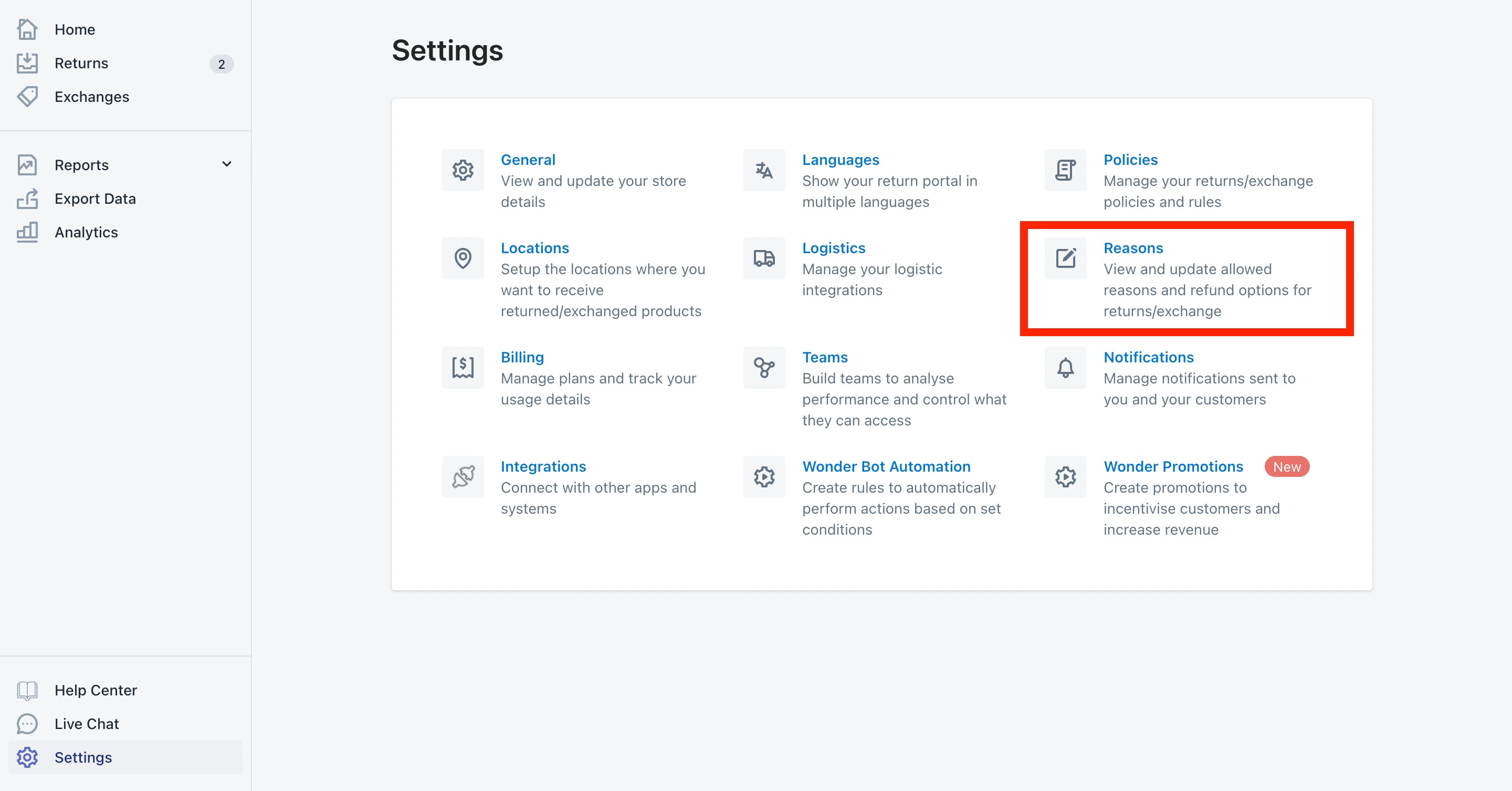Open the Wonder Bot Automation link
The image size is (1512, 791).
click(886, 466)
